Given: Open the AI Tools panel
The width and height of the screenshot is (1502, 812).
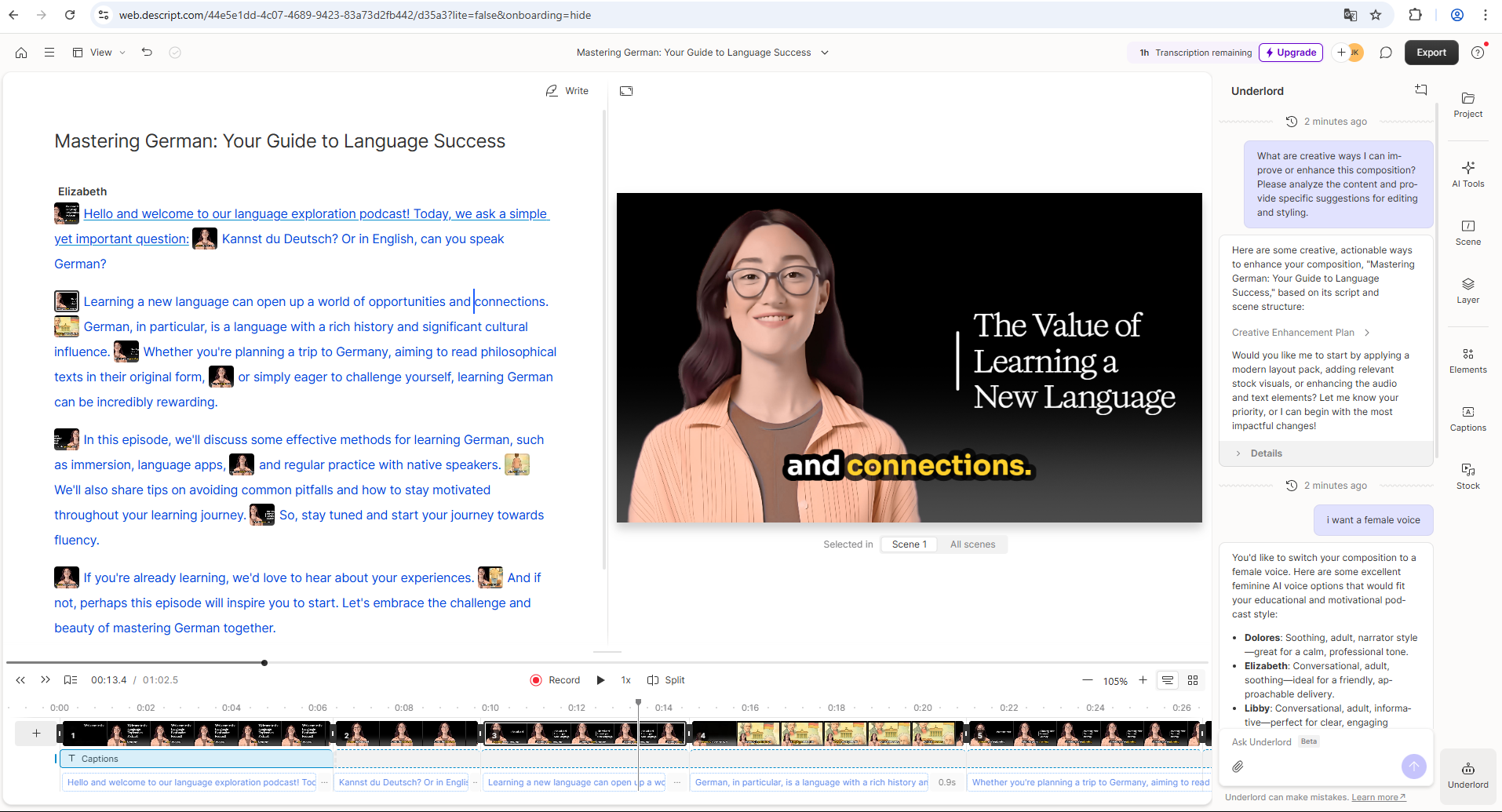Looking at the screenshot, I should point(1467,174).
